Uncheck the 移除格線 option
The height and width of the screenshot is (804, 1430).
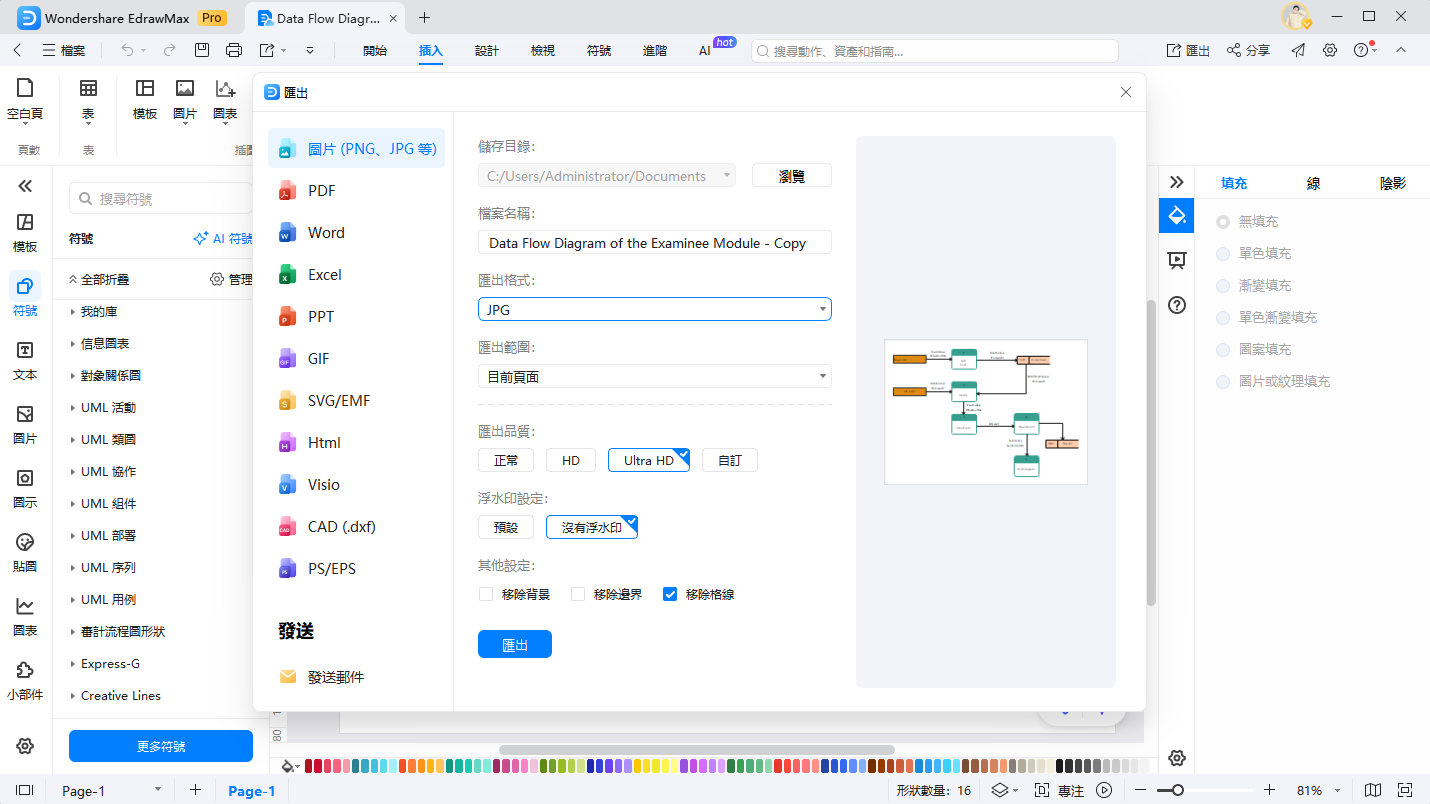(x=670, y=593)
